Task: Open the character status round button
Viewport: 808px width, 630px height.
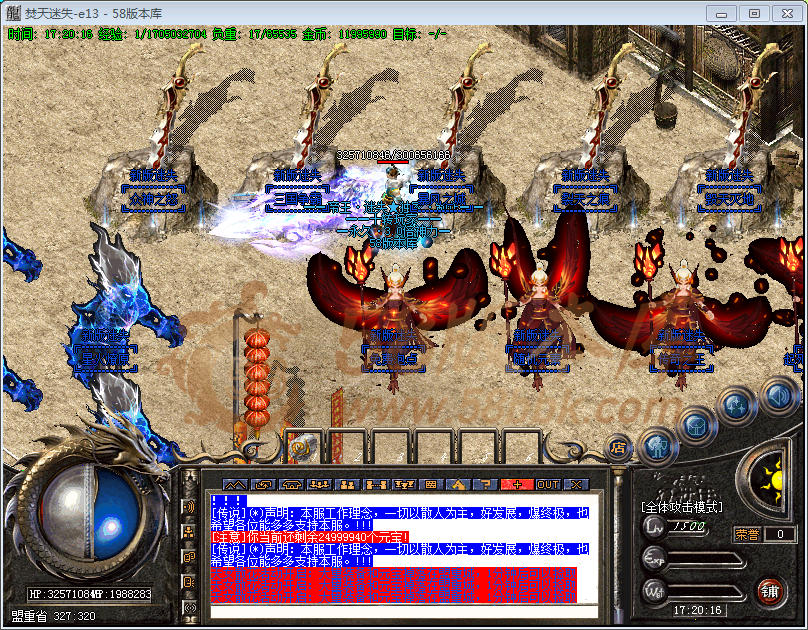Action: point(656,446)
